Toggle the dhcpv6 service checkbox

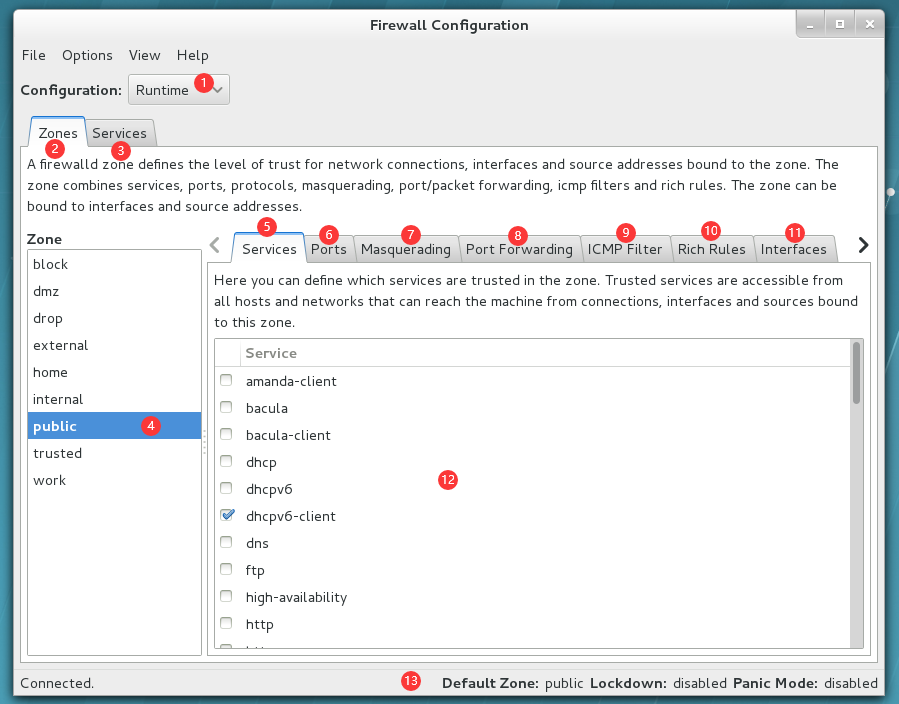(226, 488)
